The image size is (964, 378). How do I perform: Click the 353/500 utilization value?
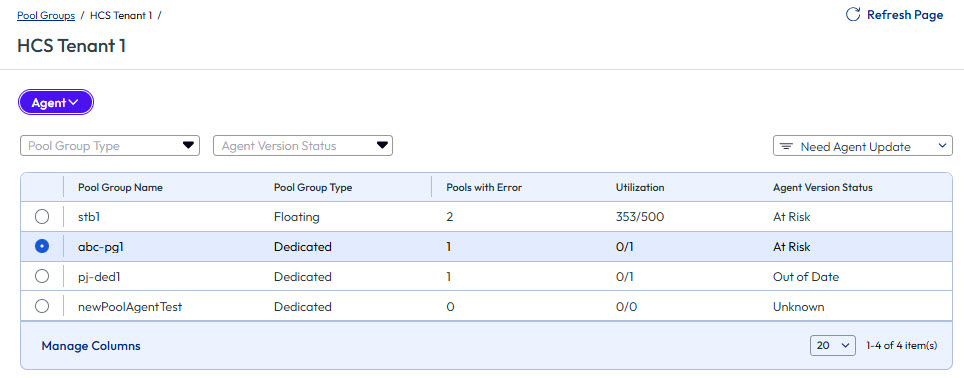(639, 217)
